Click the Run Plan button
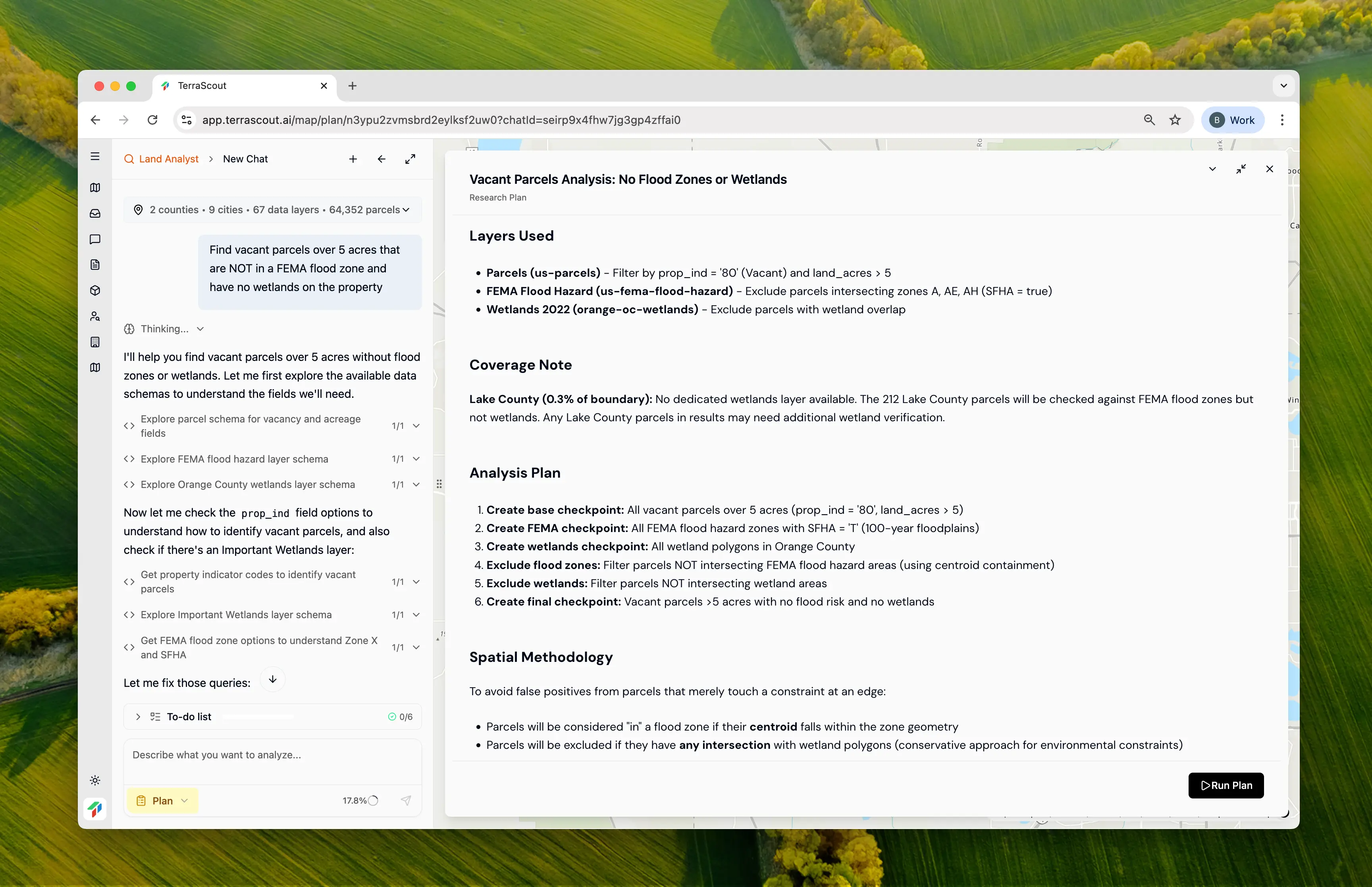The height and width of the screenshot is (887, 1372). (1226, 785)
